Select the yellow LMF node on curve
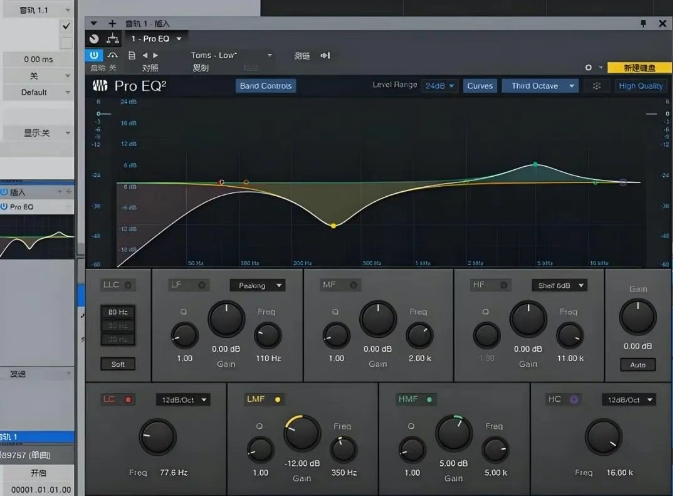This screenshot has height=496, width=673. (x=333, y=225)
